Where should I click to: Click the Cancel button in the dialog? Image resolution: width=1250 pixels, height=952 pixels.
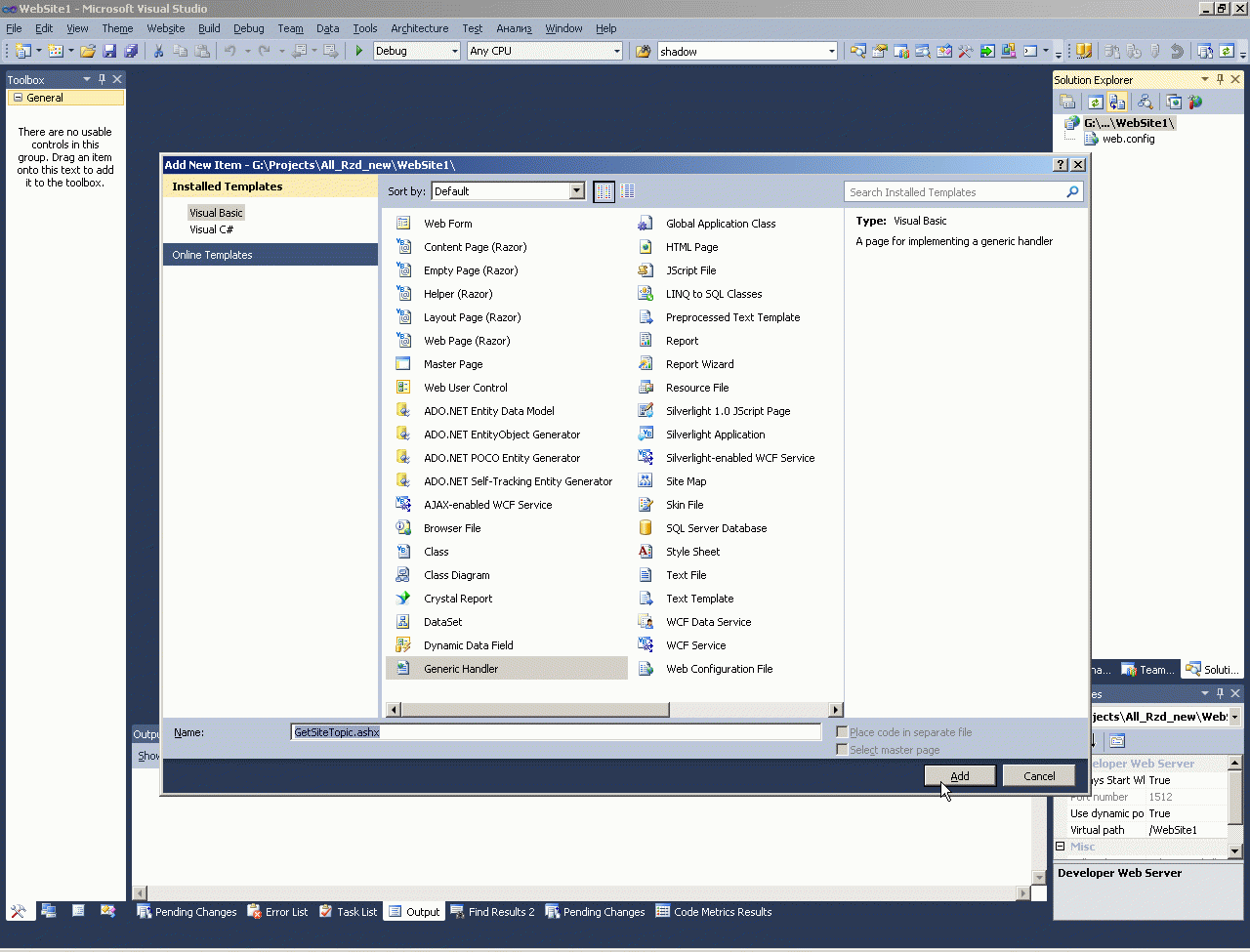1039,776
